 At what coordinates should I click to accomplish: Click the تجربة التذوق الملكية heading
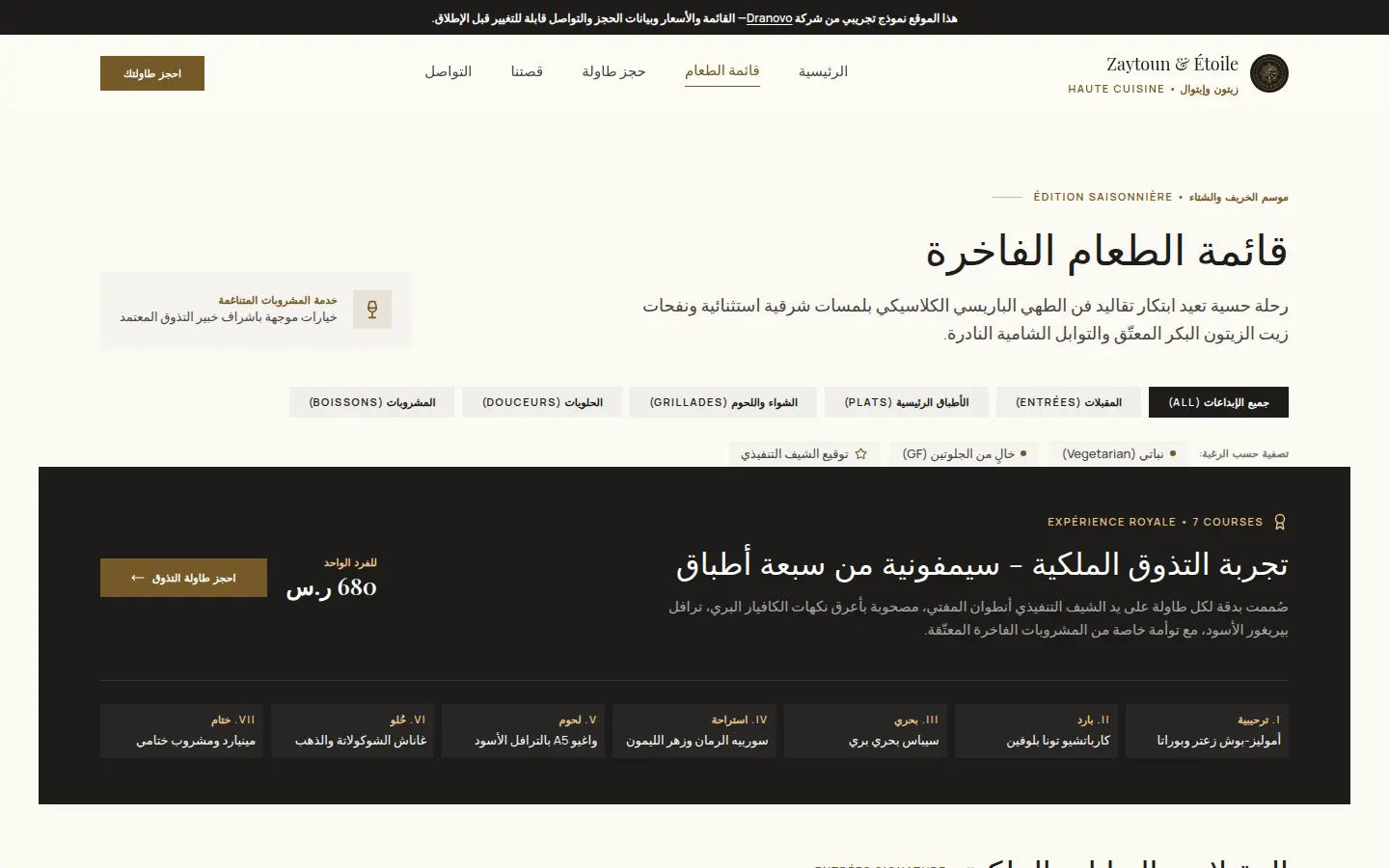[x=982, y=565]
